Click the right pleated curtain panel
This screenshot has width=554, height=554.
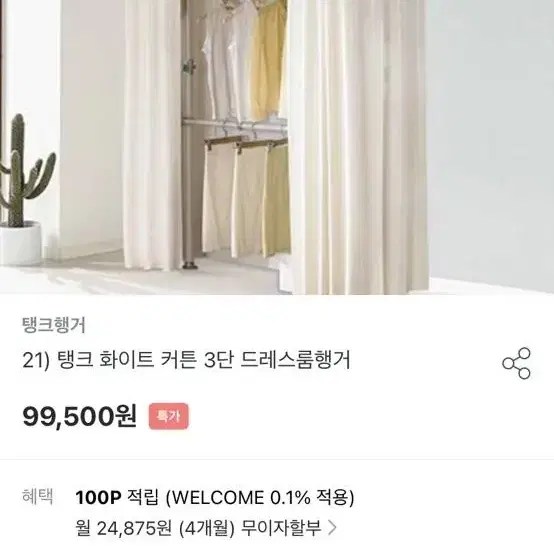[x=357, y=145]
